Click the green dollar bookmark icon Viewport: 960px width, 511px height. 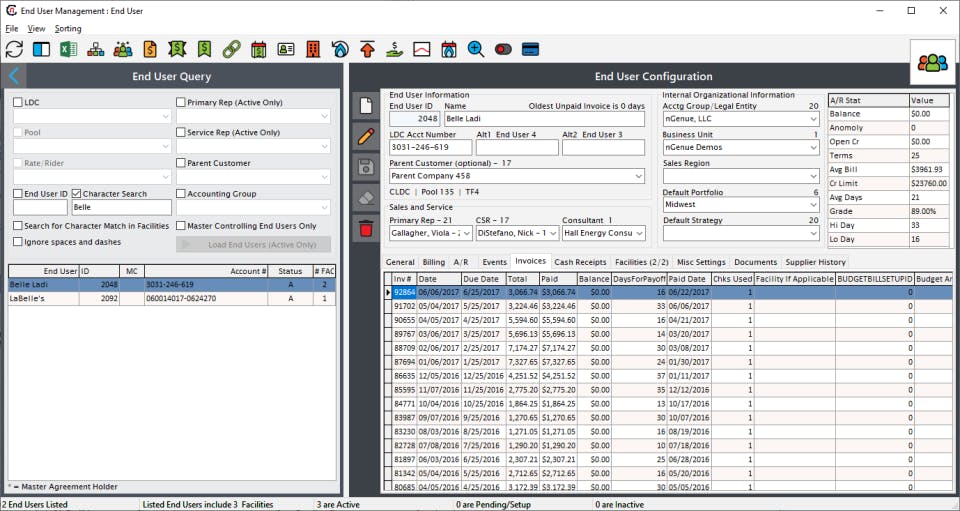click(x=204, y=49)
